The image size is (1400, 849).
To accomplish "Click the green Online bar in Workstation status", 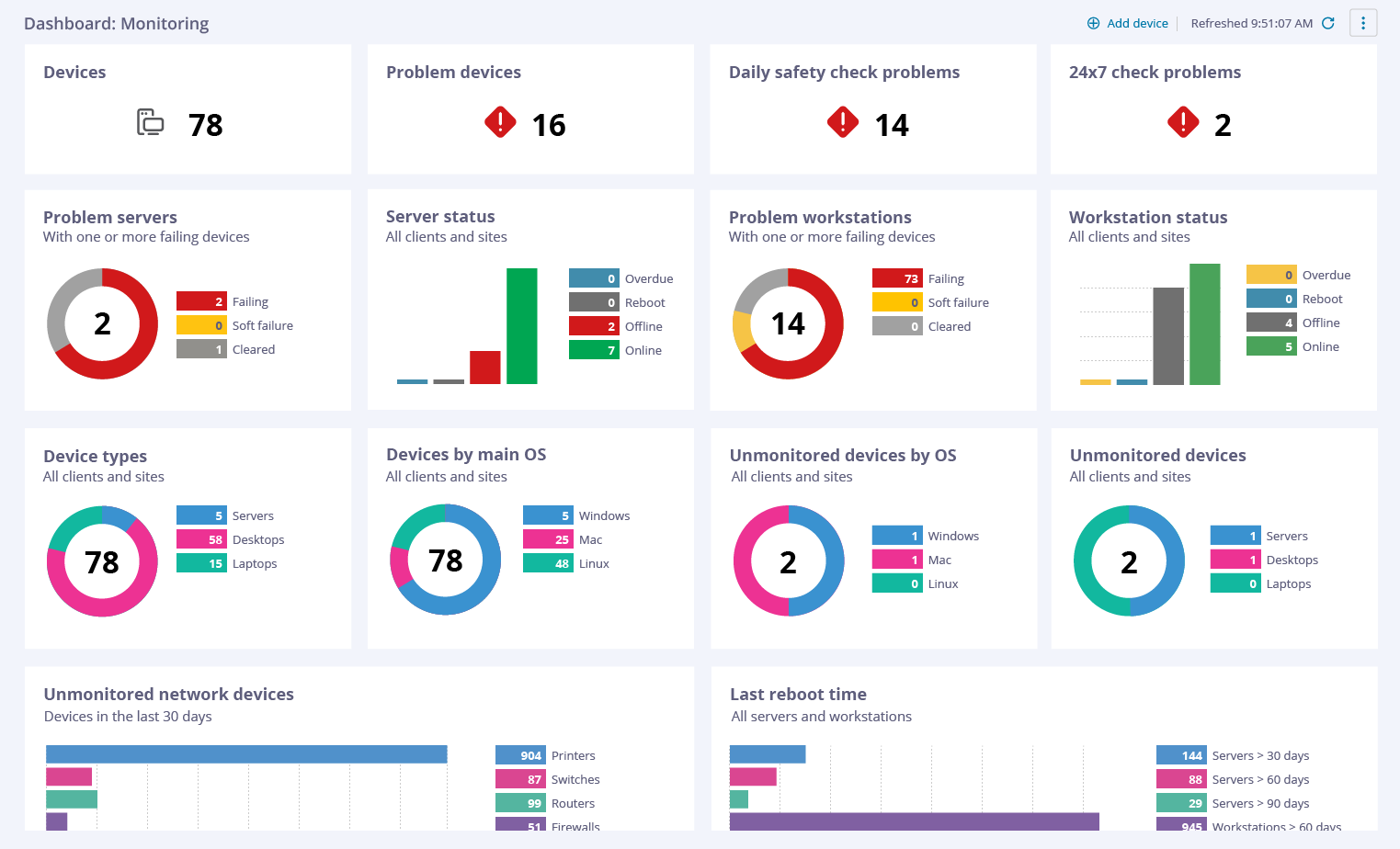I will pos(1205,324).
